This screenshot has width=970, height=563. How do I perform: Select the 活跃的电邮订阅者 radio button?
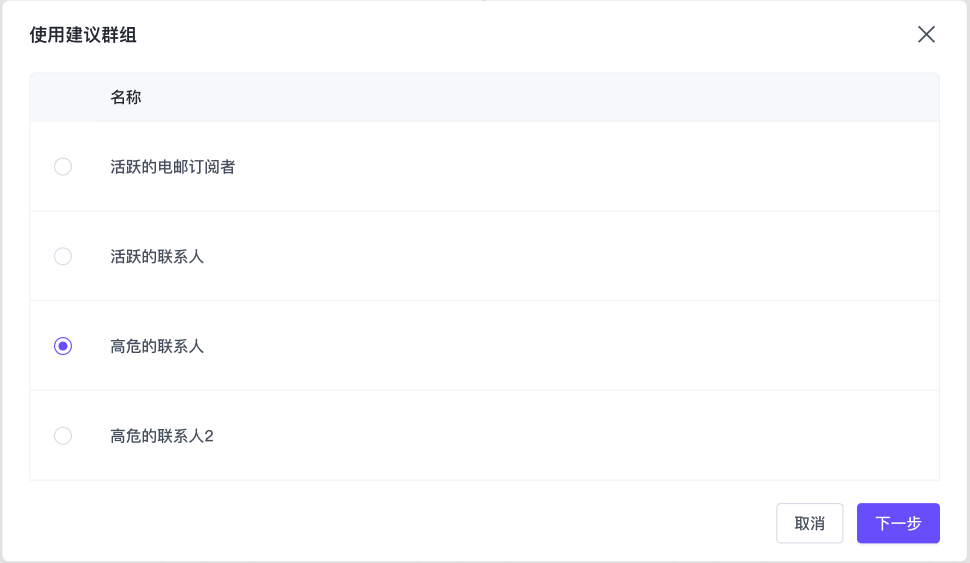click(63, 167)
